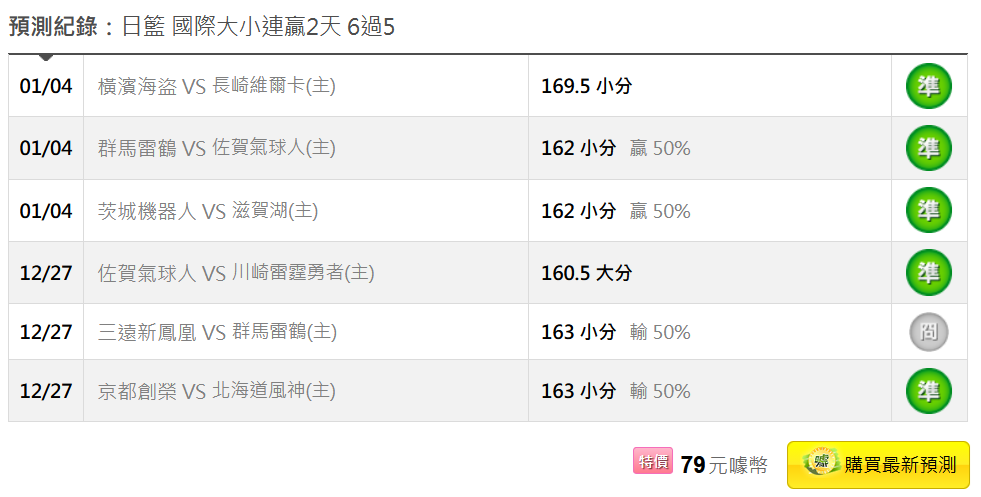Click the 79 元噱幣 price text
This screenshot has height=497, width=981.
(724, 465)
